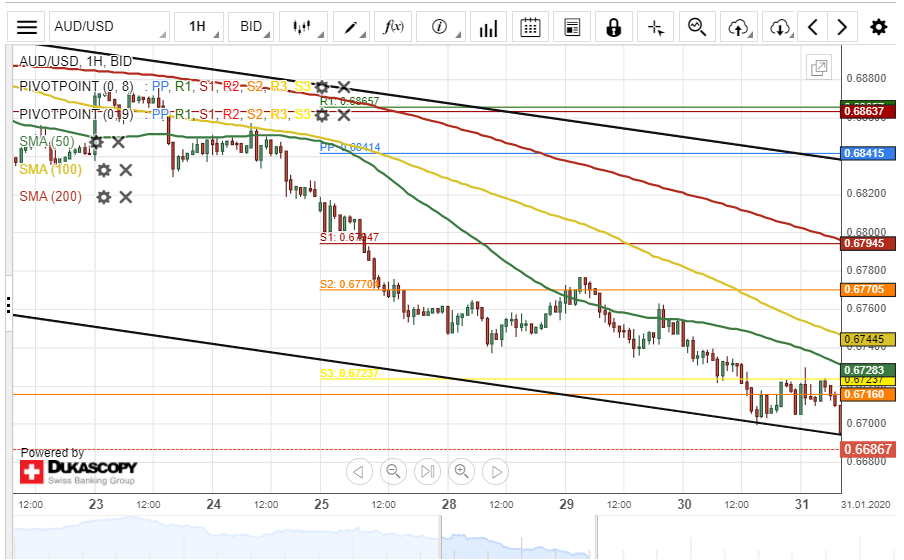
Task: Go to previous with left chevron
Action: coord(813,27)
